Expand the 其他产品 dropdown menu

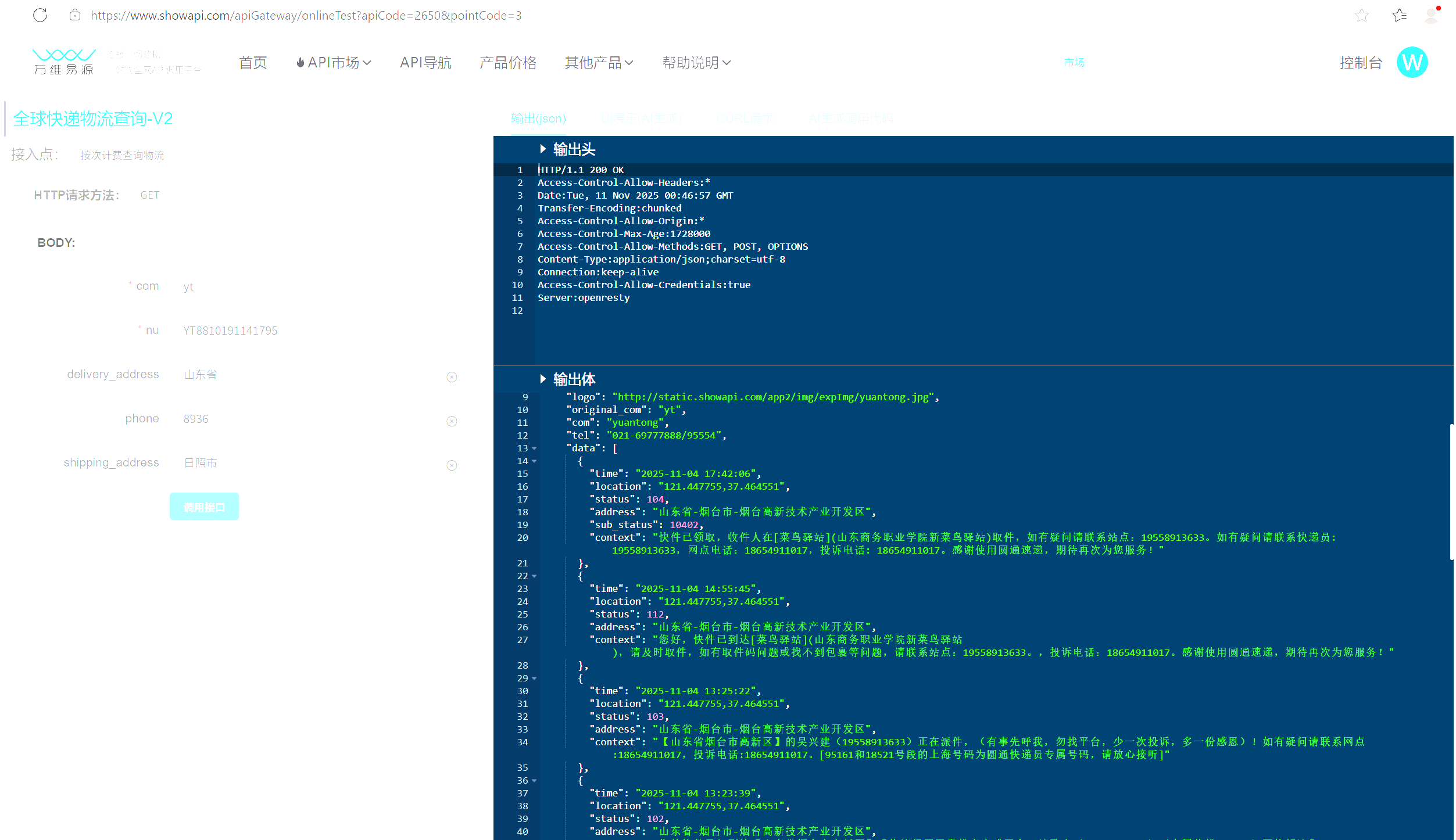click(599, 62)
